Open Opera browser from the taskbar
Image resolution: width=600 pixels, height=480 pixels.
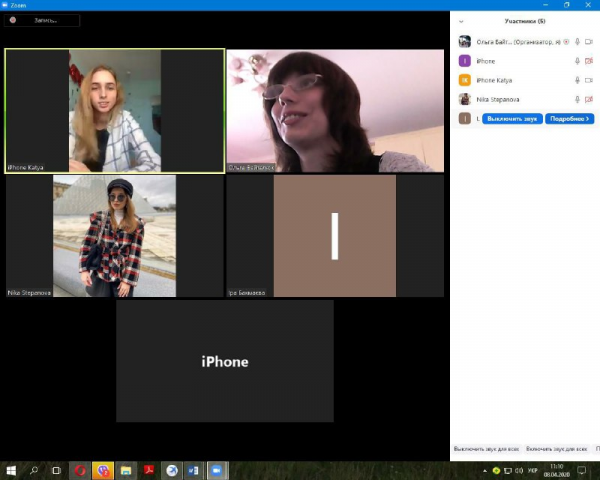point(80,470)
